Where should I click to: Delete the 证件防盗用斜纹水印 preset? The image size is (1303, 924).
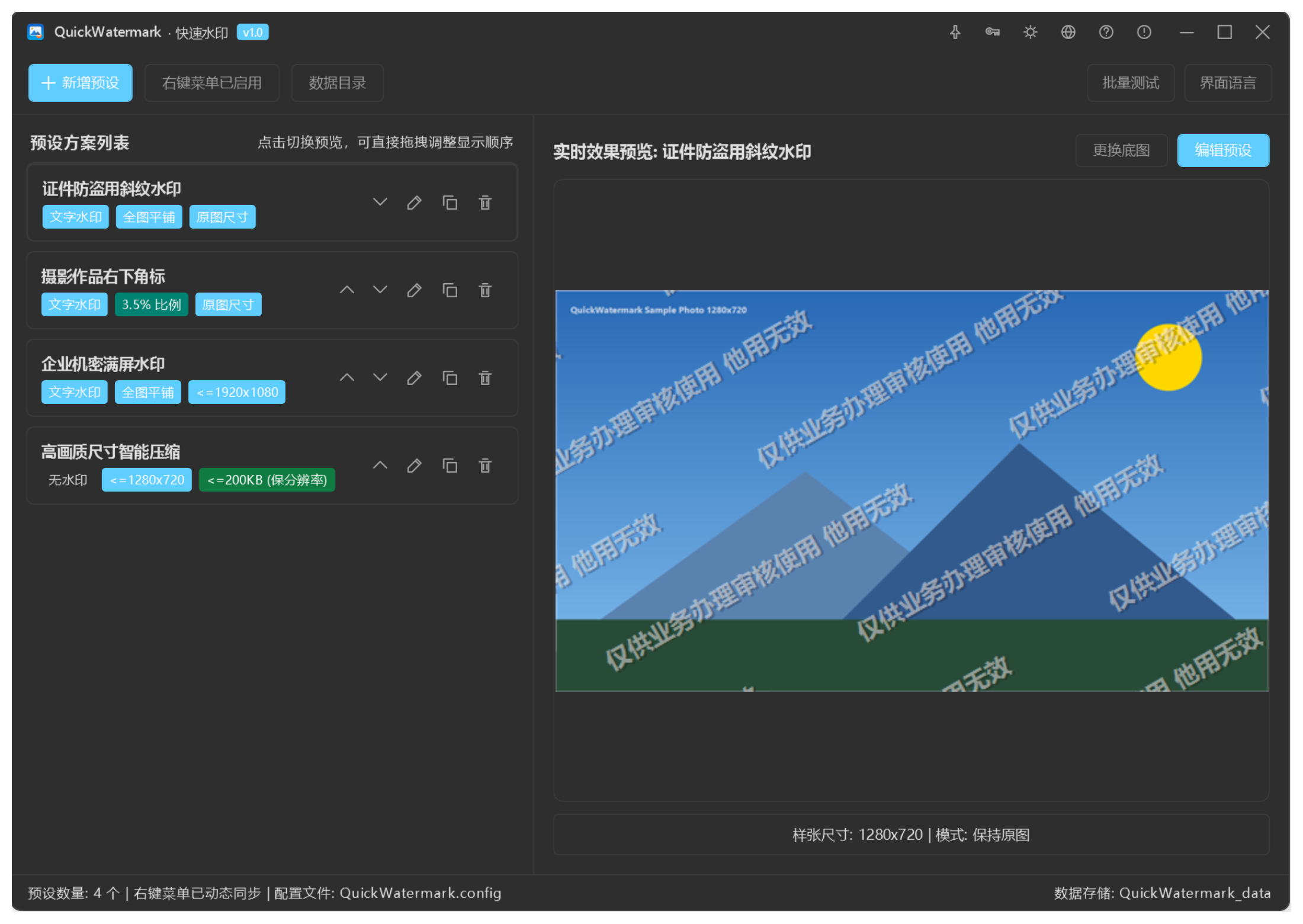485,203
